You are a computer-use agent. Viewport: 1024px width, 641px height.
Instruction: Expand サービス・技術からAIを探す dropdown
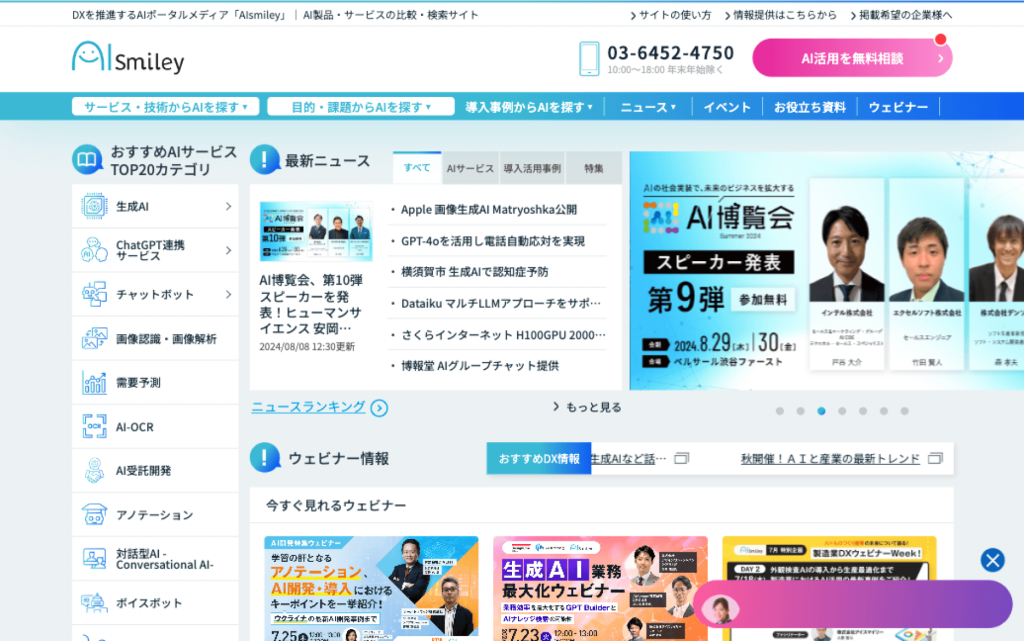click(x=165, y=107)
